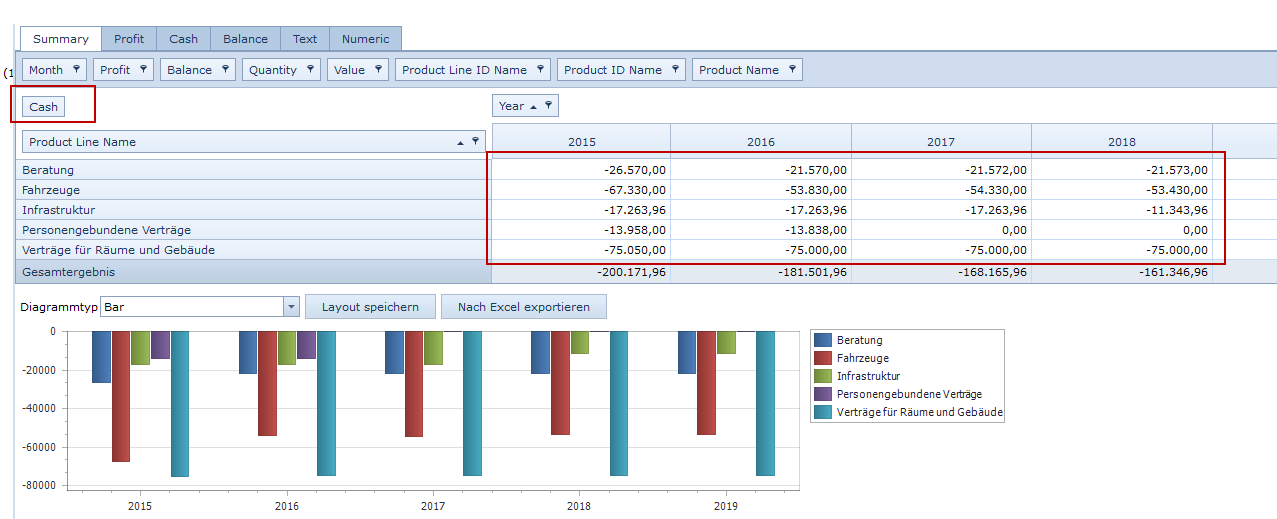1277x519 pixels.
Task: Click filter icon on Product Name field
Action: pos(792,70)
